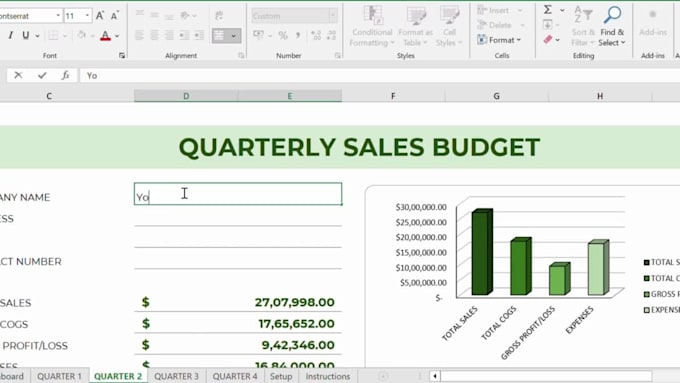680x383 pixels.
Task: Open Cell Styles gallery
Action: [x=449, y=26]
